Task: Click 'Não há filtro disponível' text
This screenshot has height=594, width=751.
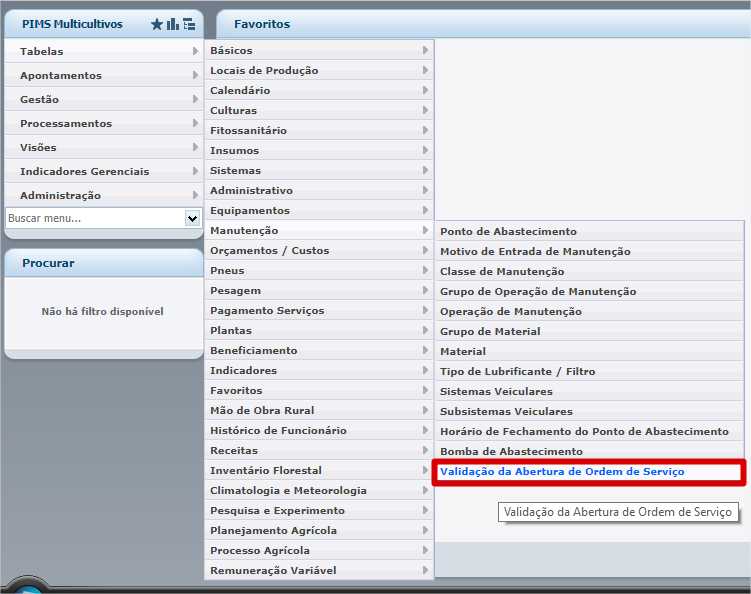Action: (102, 311)
